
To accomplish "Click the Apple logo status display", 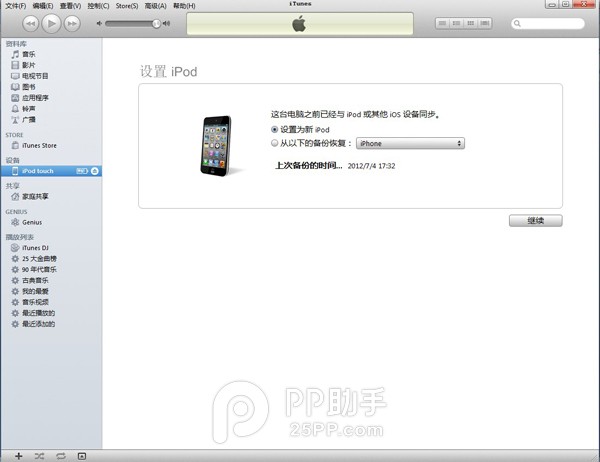I will pyautogui.click(x=300, y=24).
